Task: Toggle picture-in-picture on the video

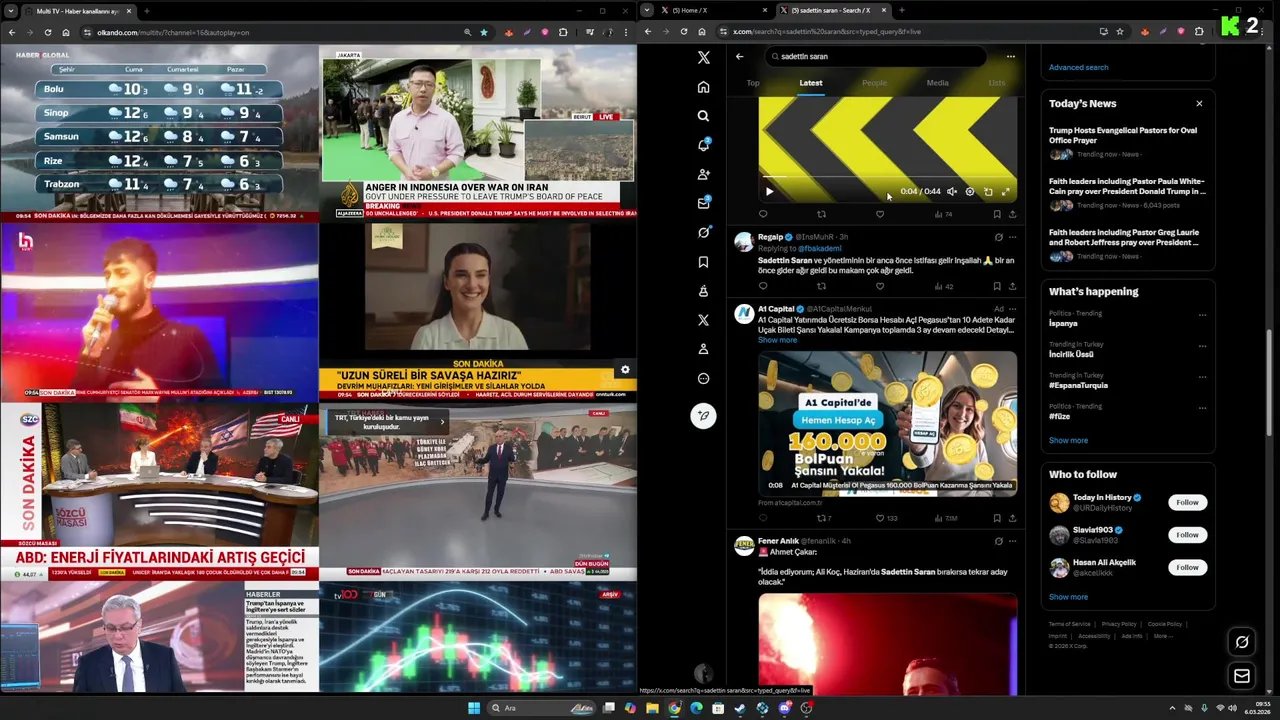Action: pos(988,191)
